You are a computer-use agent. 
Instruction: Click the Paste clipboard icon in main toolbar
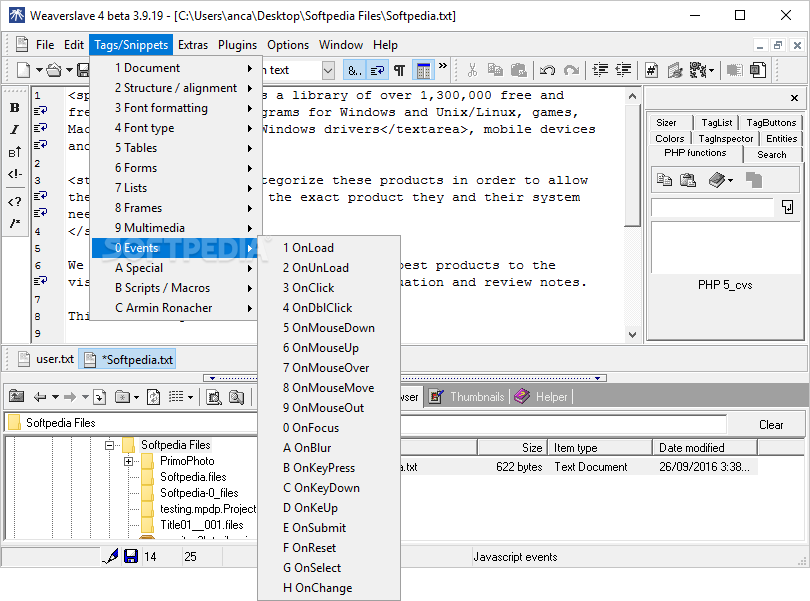[x=519, y=70]
